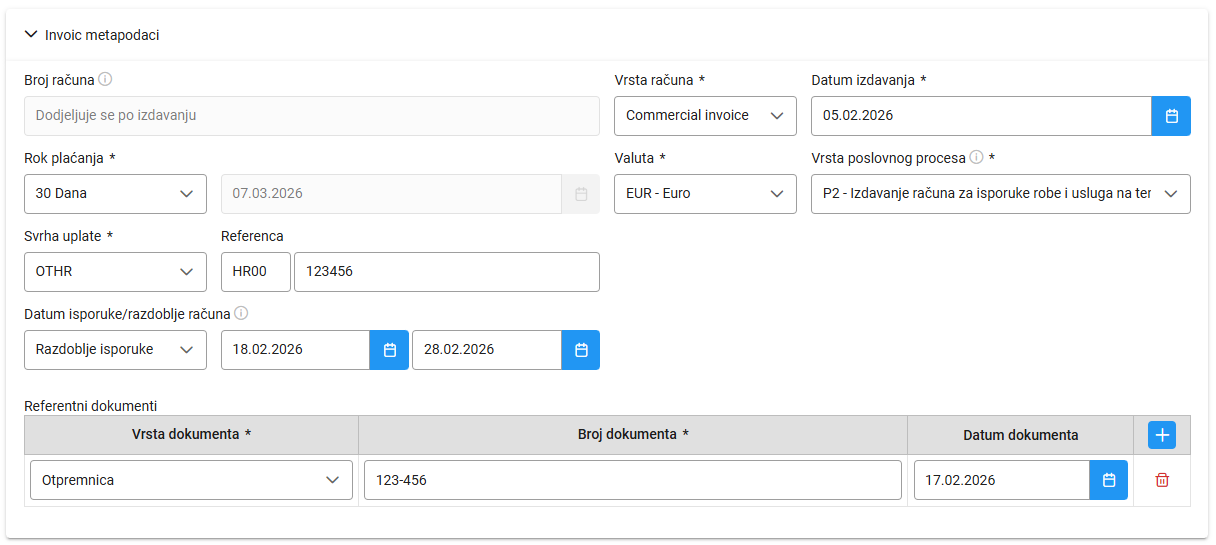Click the Broj dokumenta field with 123-456
Image resolution: width=1216 pixels, height=545 pixels.
[632, 480]
